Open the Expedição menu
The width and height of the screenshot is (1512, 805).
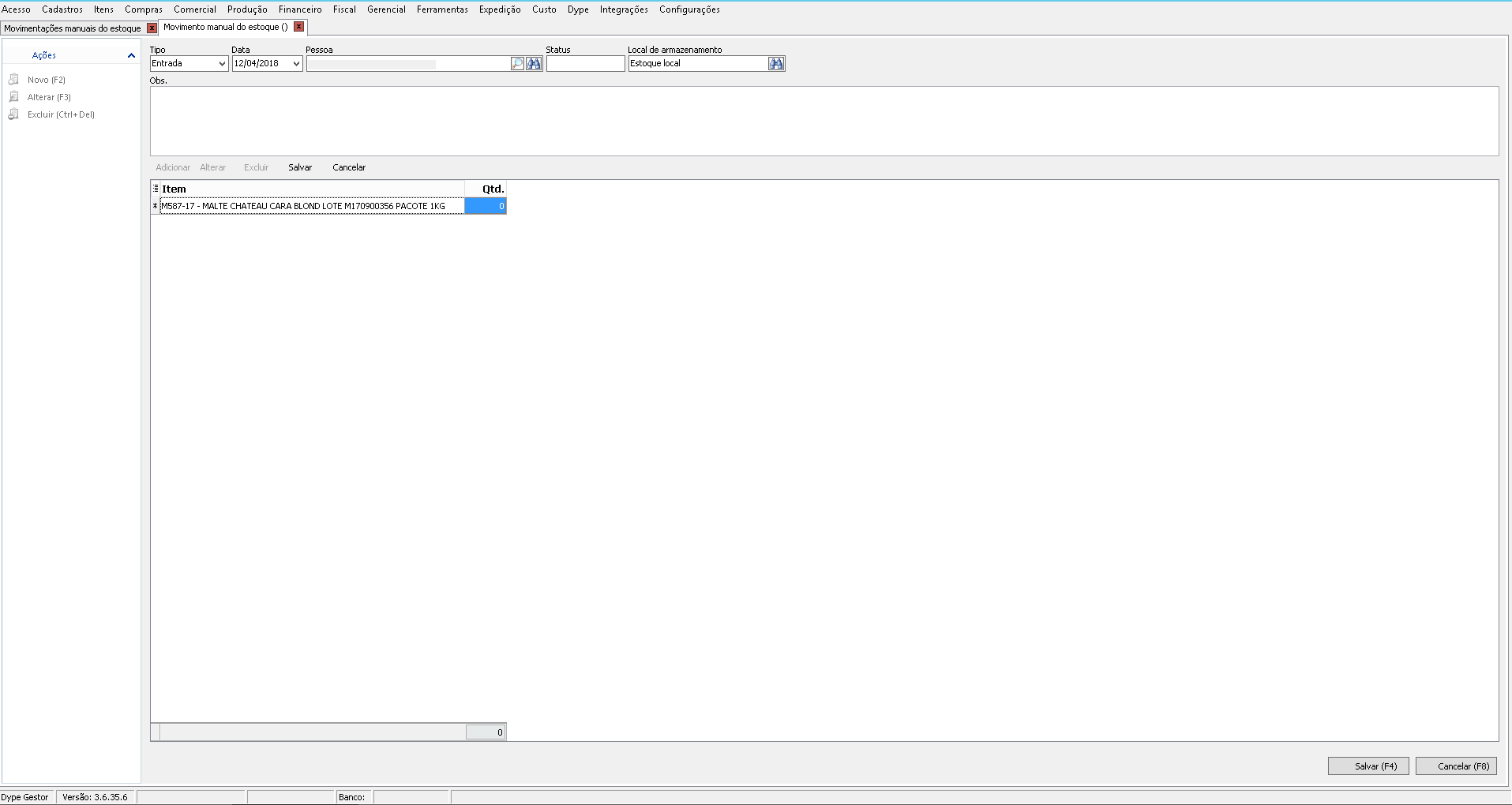pyautogui.click(x=500, y=9)
